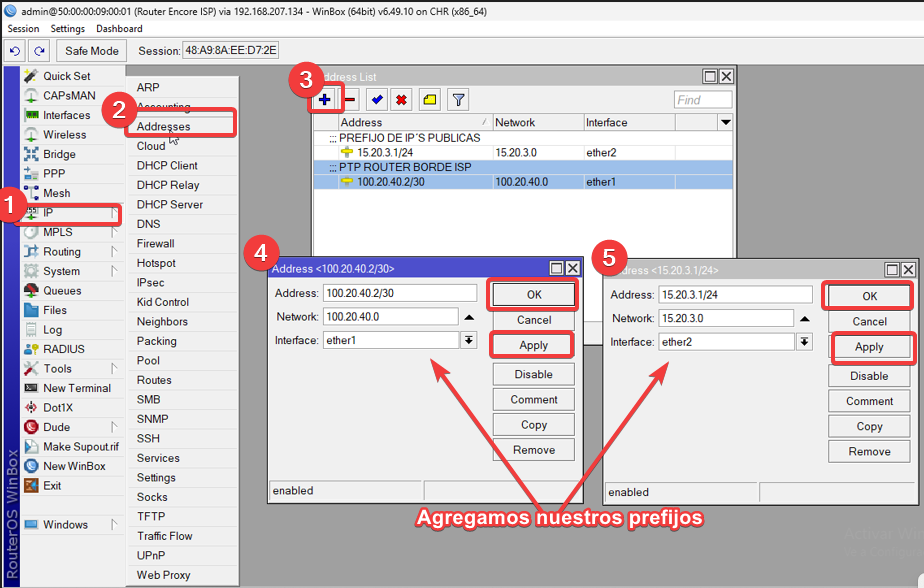Open the Dashboard menu

(119, 29)
